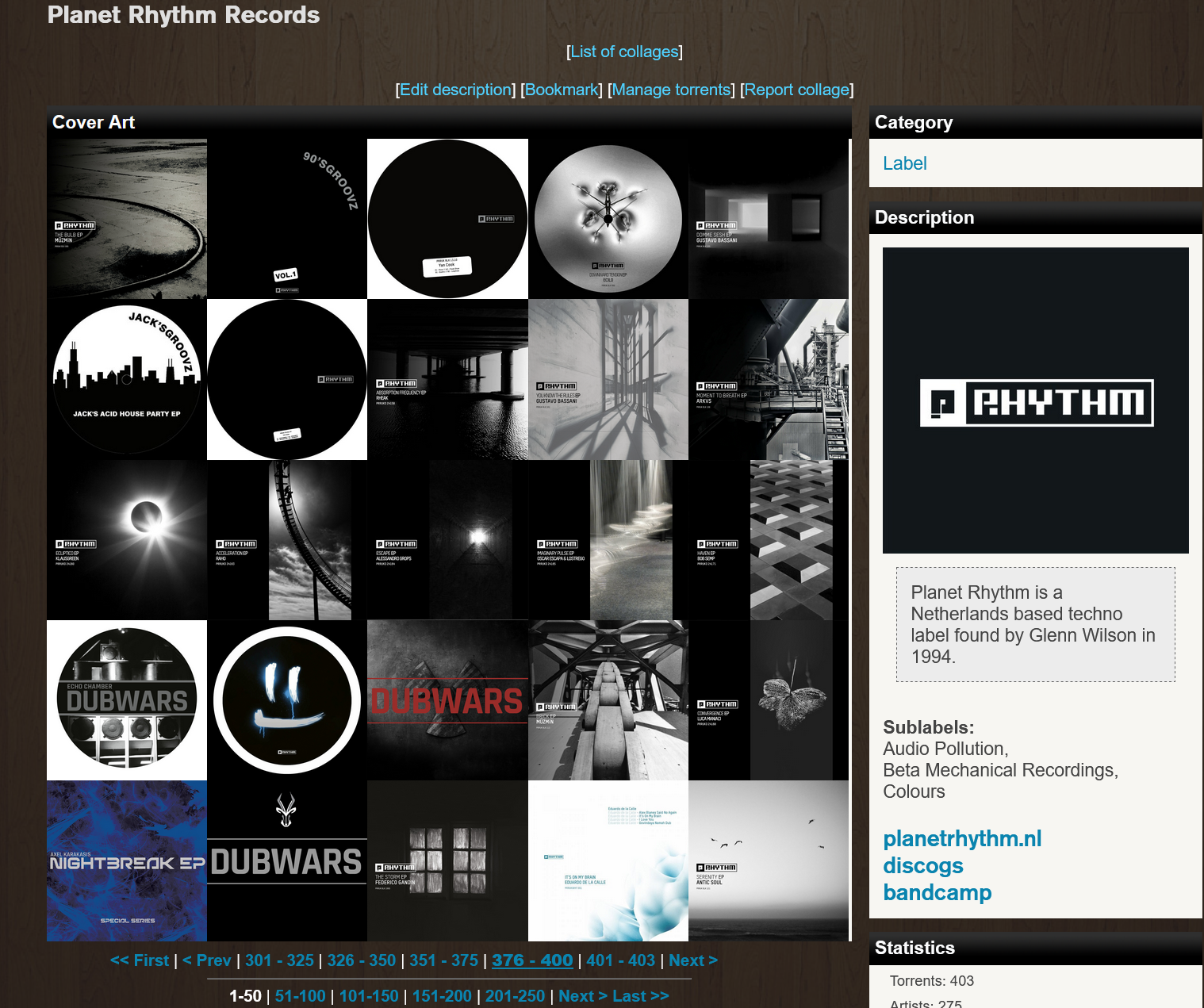Image resolution: width=1204 pixels, height=1008 pixels.
Task: Click Next > after 401 - 403
Action: (x=693, y=960)
